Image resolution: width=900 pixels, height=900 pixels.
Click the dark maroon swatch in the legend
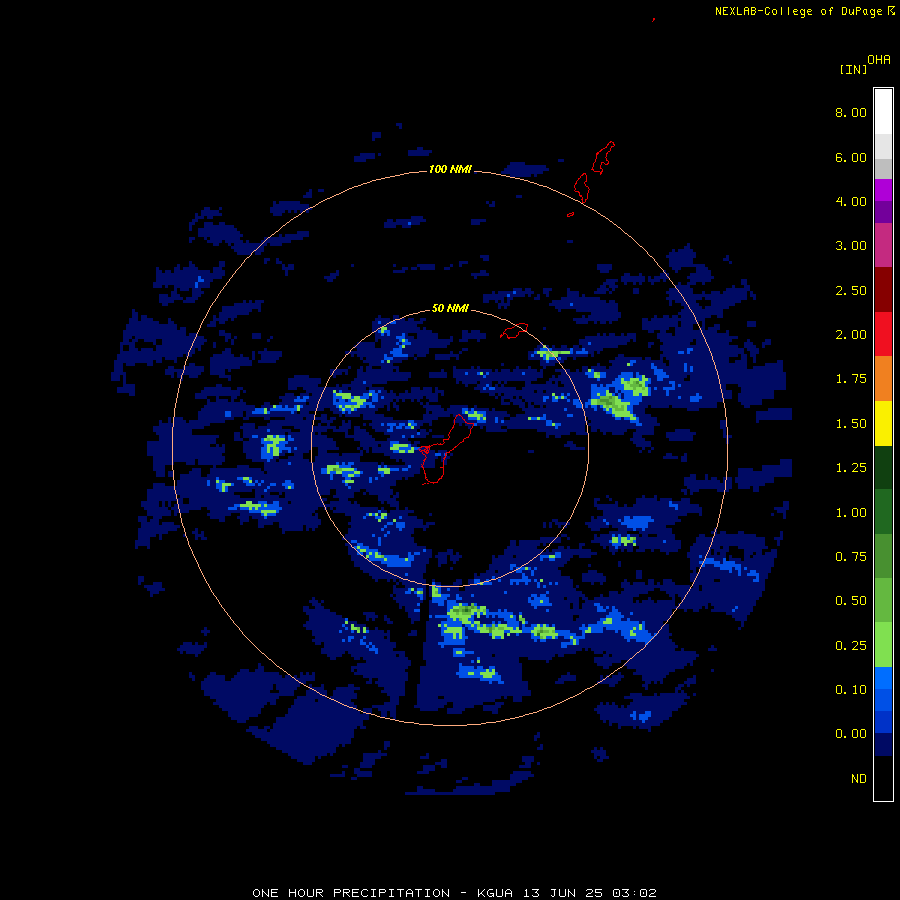point(883,290)
